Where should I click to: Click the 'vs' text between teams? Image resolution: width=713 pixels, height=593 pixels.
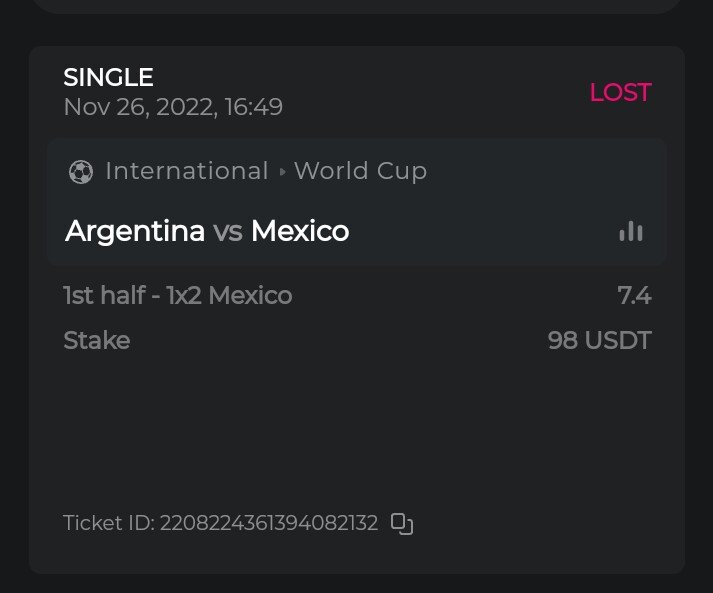coord(228,231)
